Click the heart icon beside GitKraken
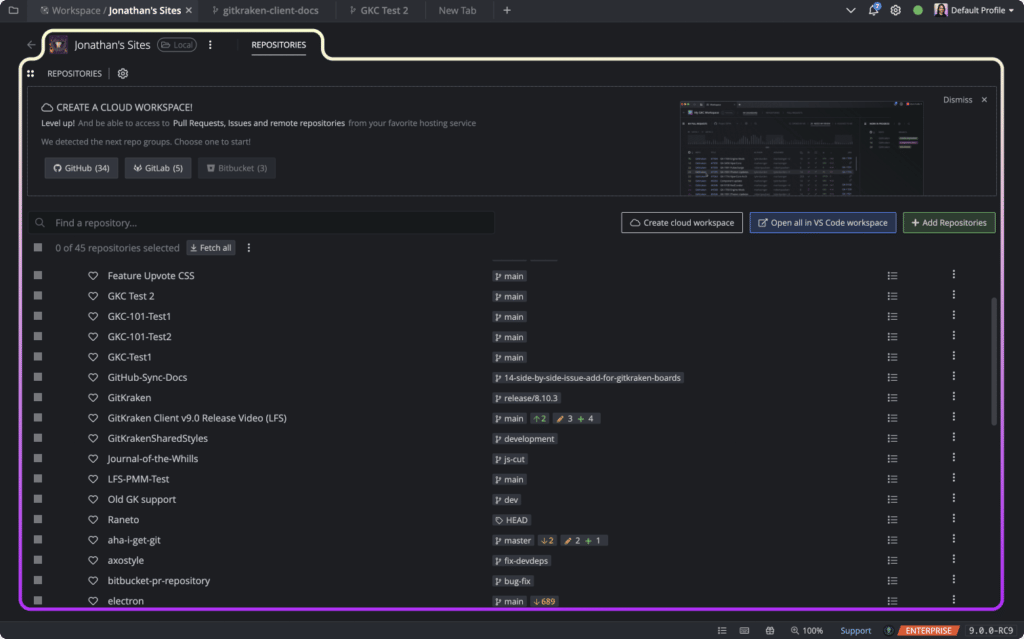This screenshot has height=639, width=1024. tap(93, 398)
